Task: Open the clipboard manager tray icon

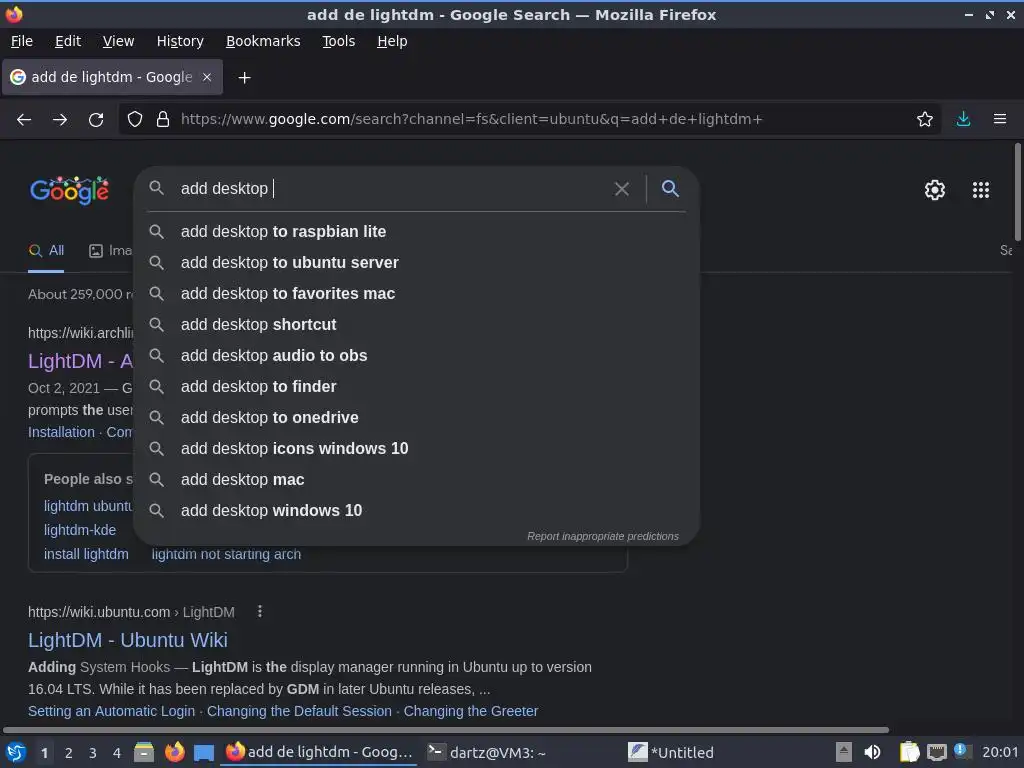Action: pyautogui.click(x=909, y=752)
